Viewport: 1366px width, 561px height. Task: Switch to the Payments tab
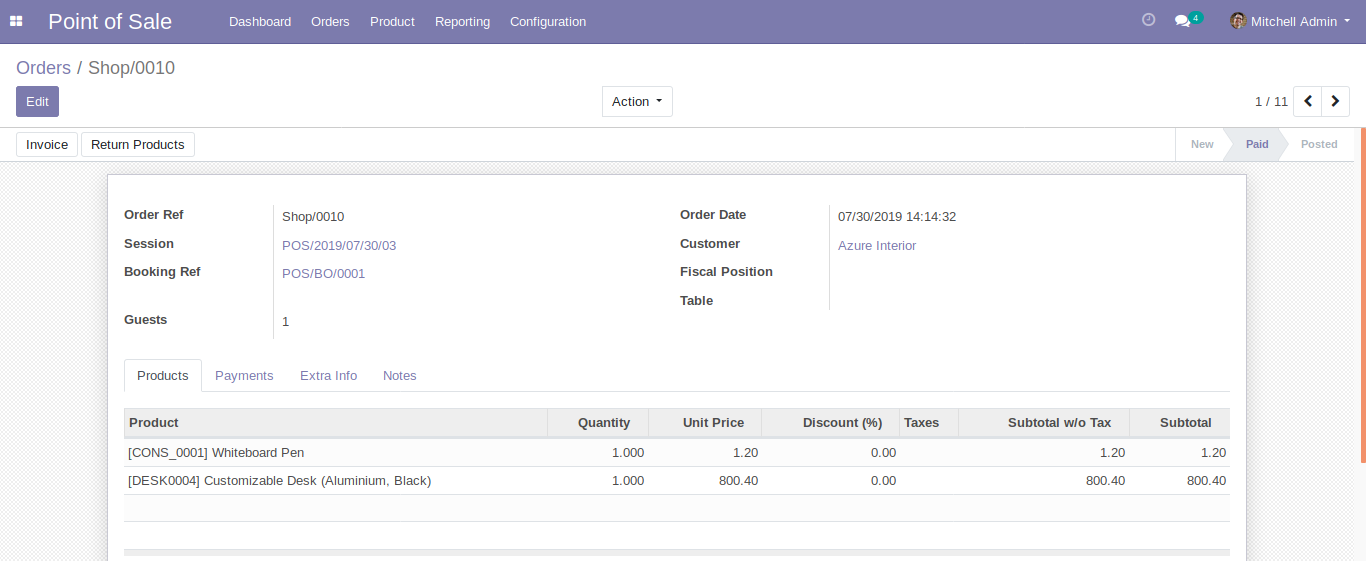[x=244, y=375]
